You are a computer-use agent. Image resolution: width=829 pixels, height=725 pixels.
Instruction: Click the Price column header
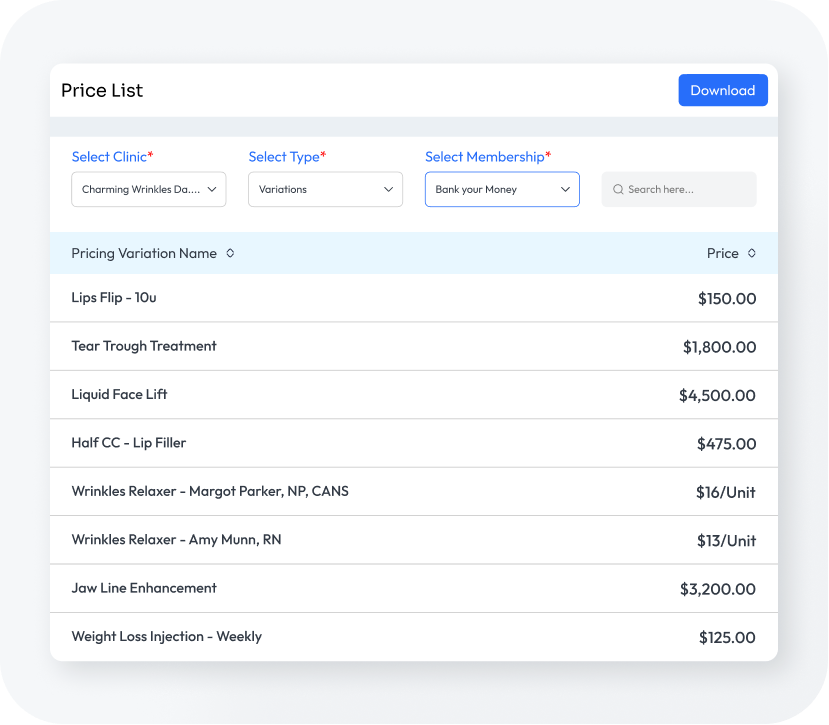point(722,254)
